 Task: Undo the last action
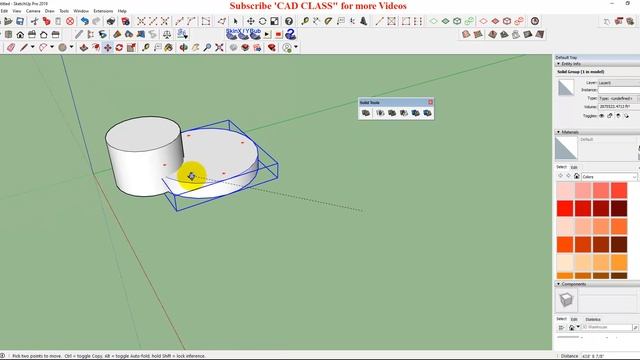tap(84, 21)
